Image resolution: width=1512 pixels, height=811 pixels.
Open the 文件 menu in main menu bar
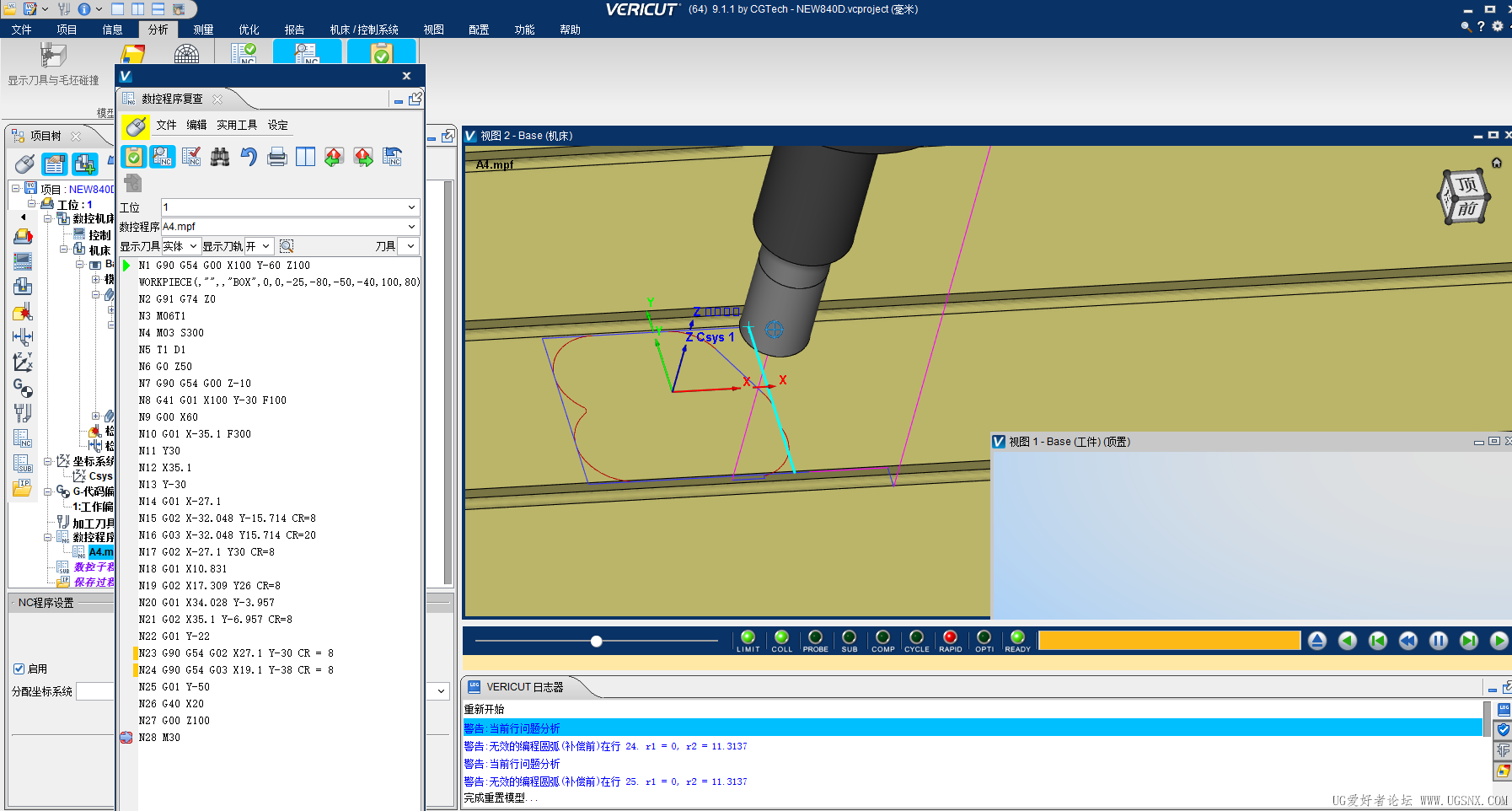tap(22, 30)
